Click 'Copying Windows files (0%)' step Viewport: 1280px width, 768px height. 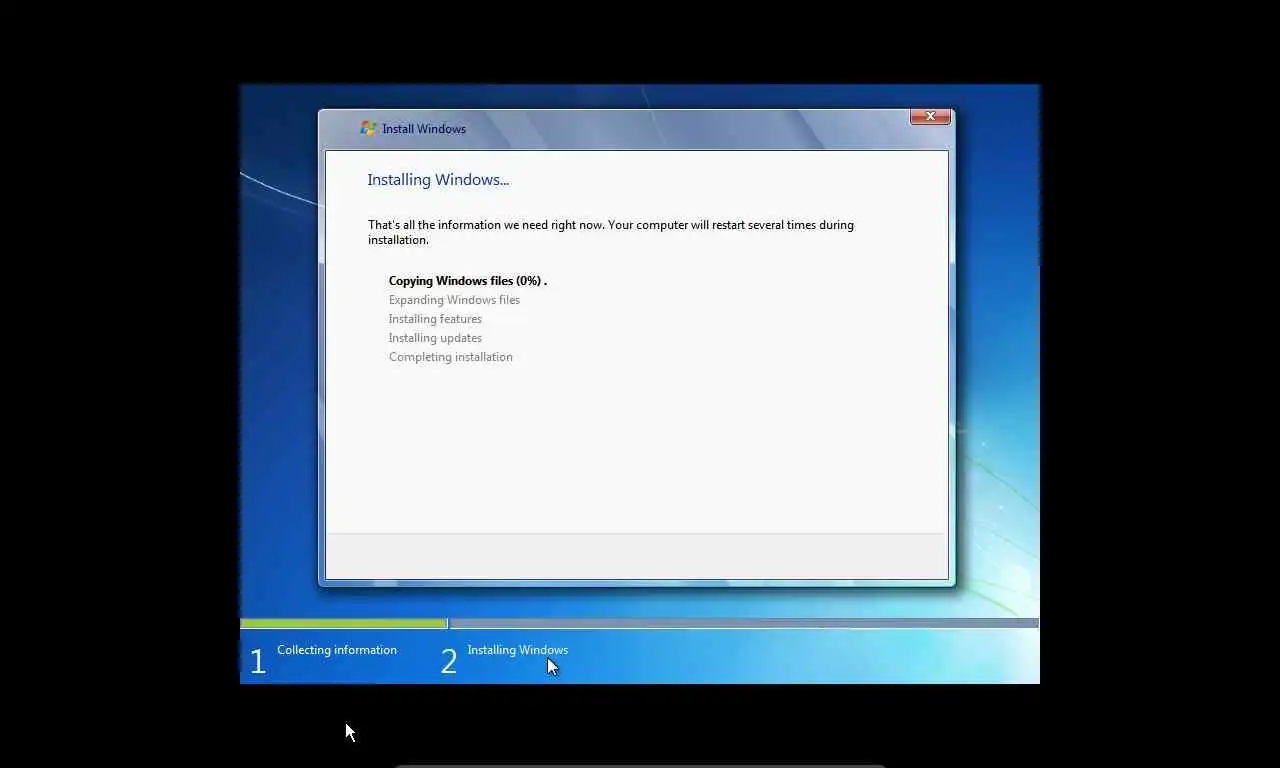tap(467, 281)
